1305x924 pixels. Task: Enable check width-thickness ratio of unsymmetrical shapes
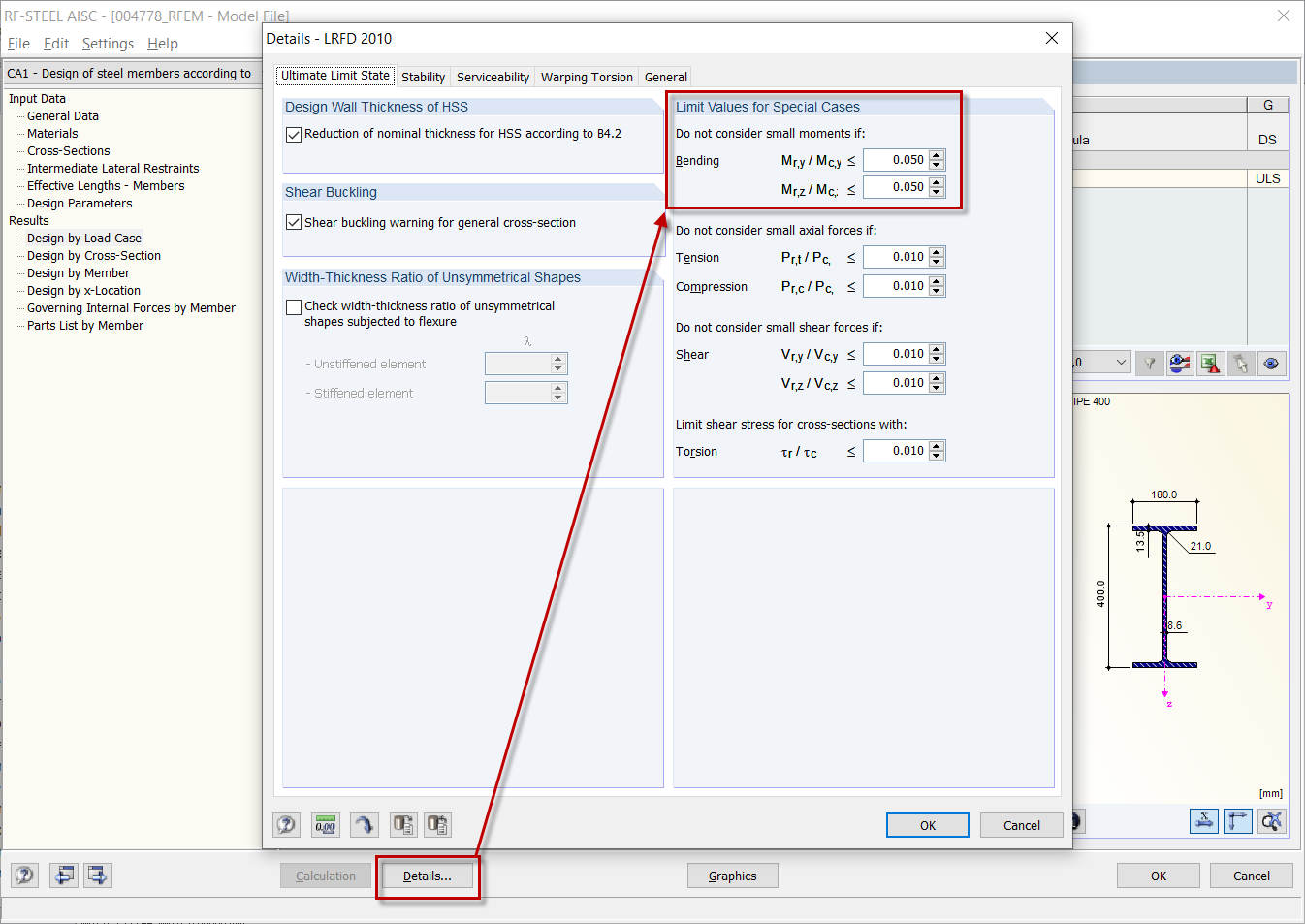[294, 306]
